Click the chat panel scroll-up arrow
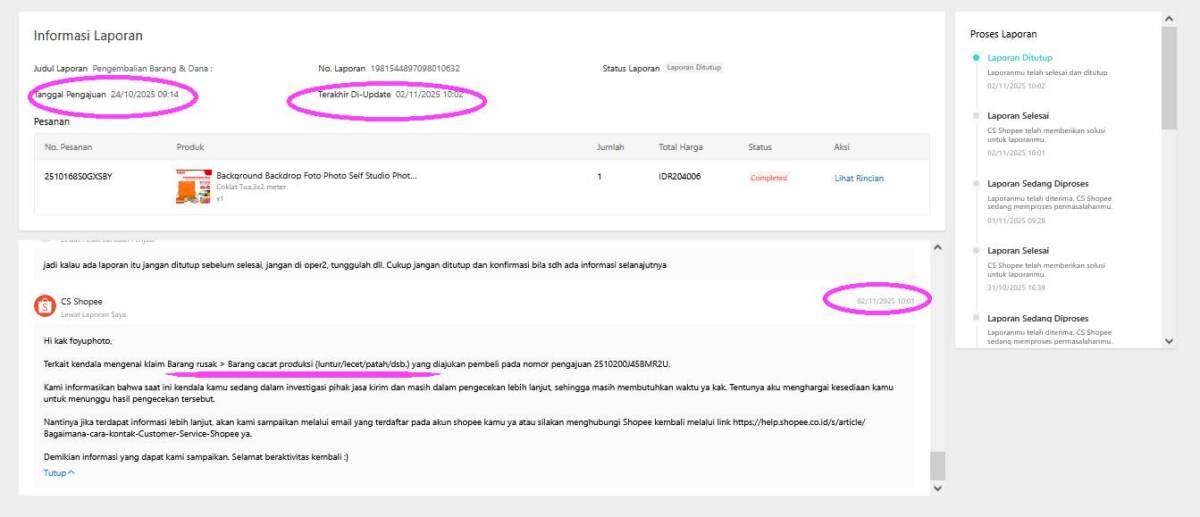The width and height of the screenshot is (1200, 517). click(x=937, y=247)
